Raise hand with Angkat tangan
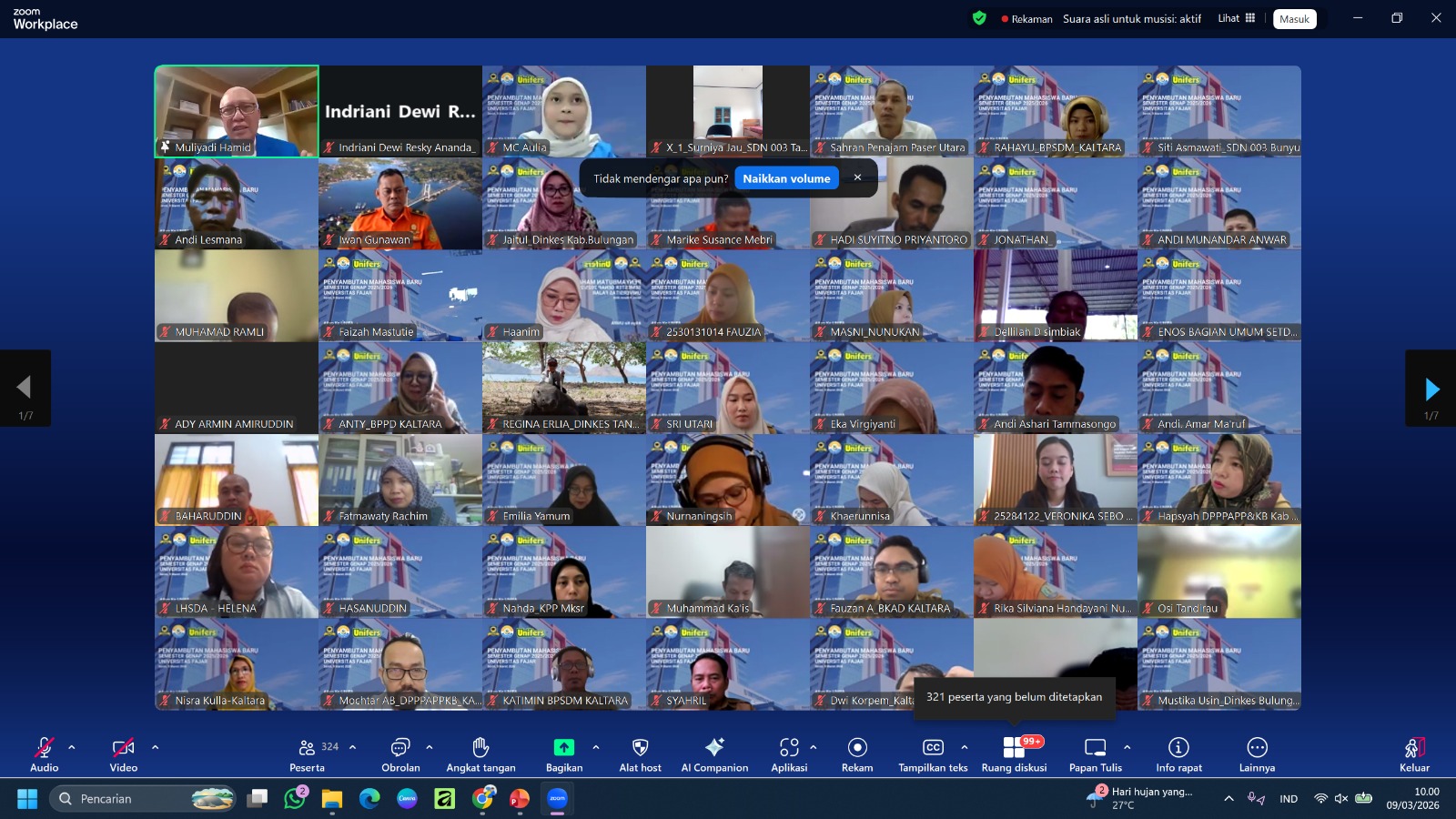The image size is (1456, 819). (x=480, y=753)
